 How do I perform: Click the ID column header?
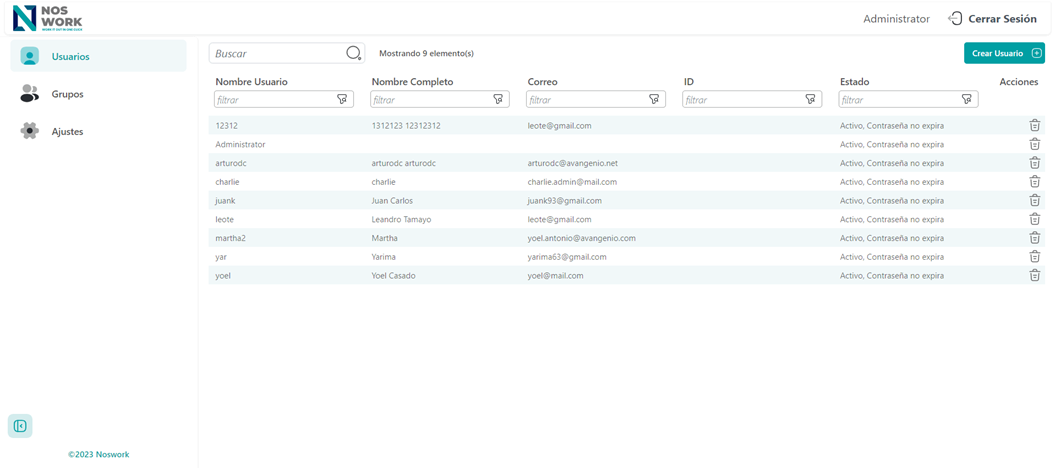[x=688, y=82]
